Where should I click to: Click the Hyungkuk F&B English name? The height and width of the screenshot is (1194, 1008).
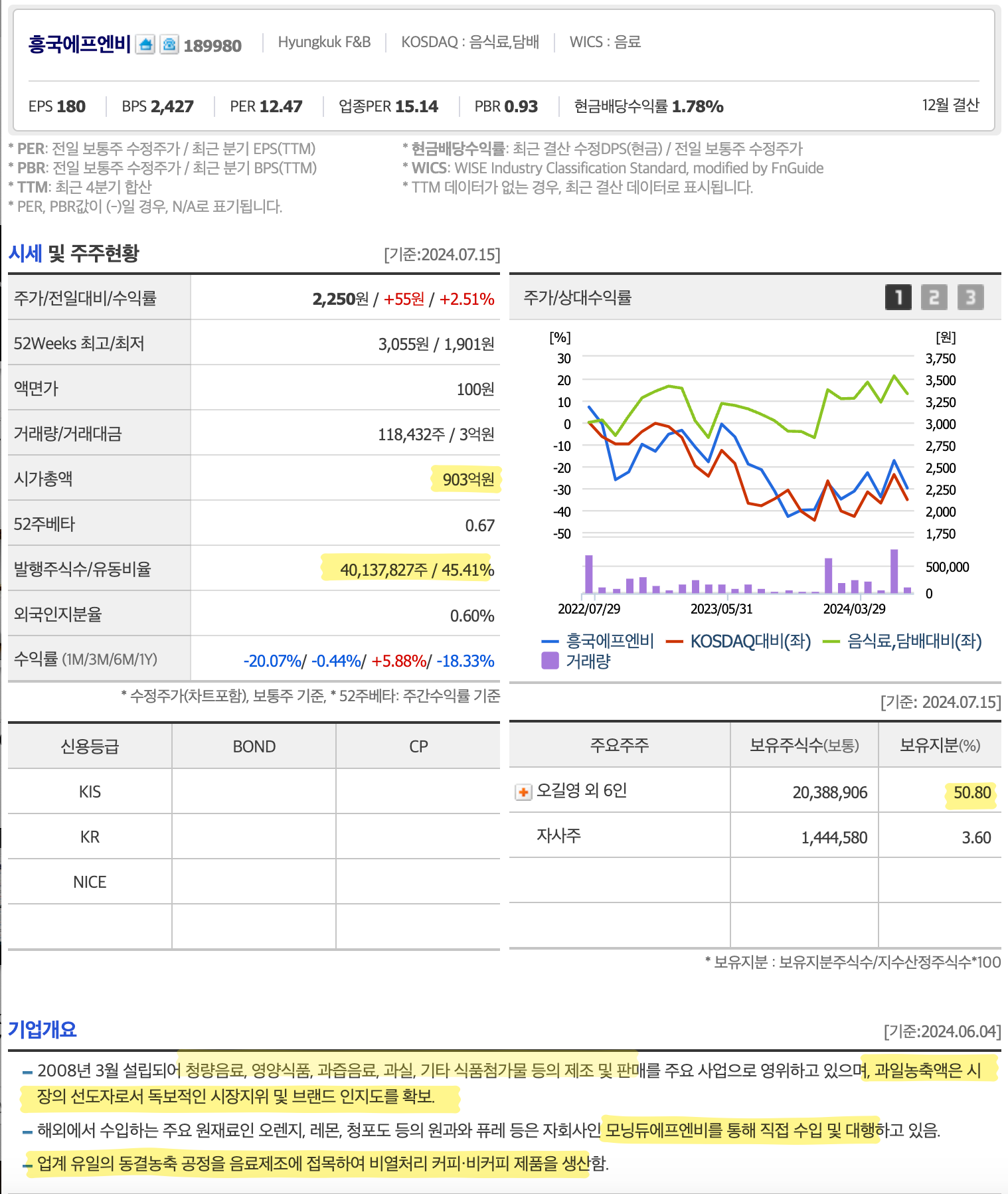pyautogui.click(x=324, y=42)
